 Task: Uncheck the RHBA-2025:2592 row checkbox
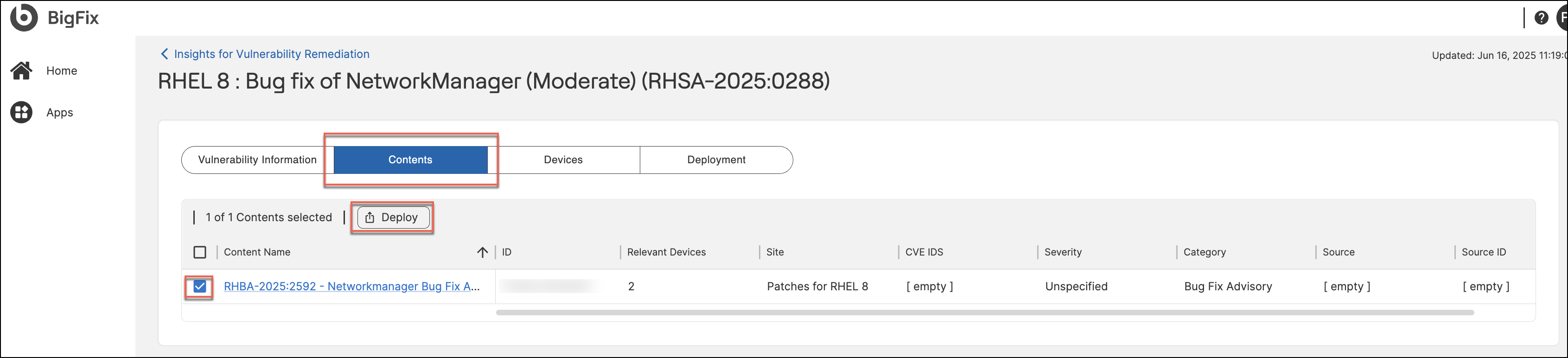pyautogui.click(x=200, y=286)
